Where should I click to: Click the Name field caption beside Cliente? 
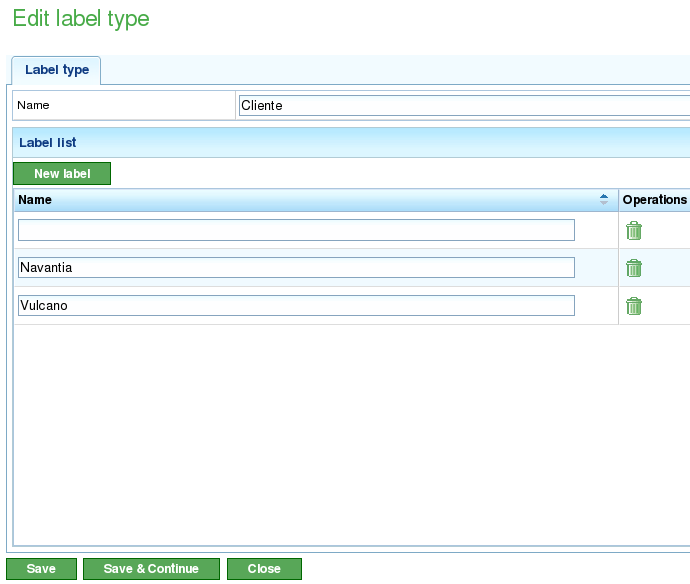click(33, 106)
